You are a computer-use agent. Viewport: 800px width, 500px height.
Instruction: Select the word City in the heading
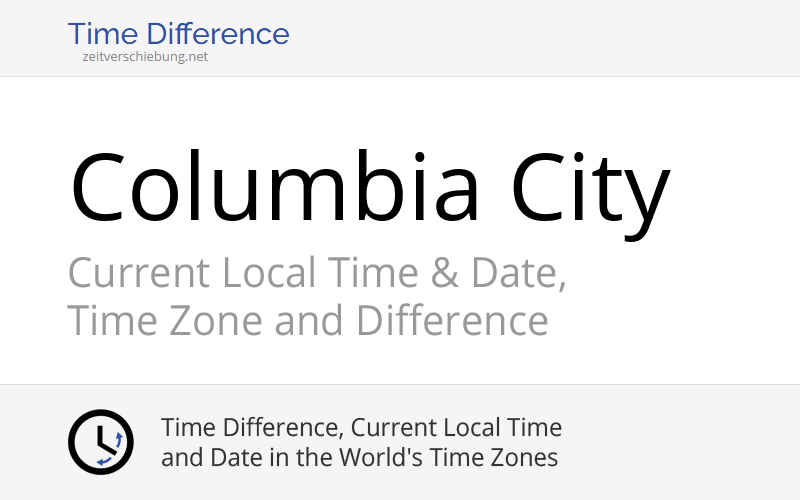pos(590,188)
